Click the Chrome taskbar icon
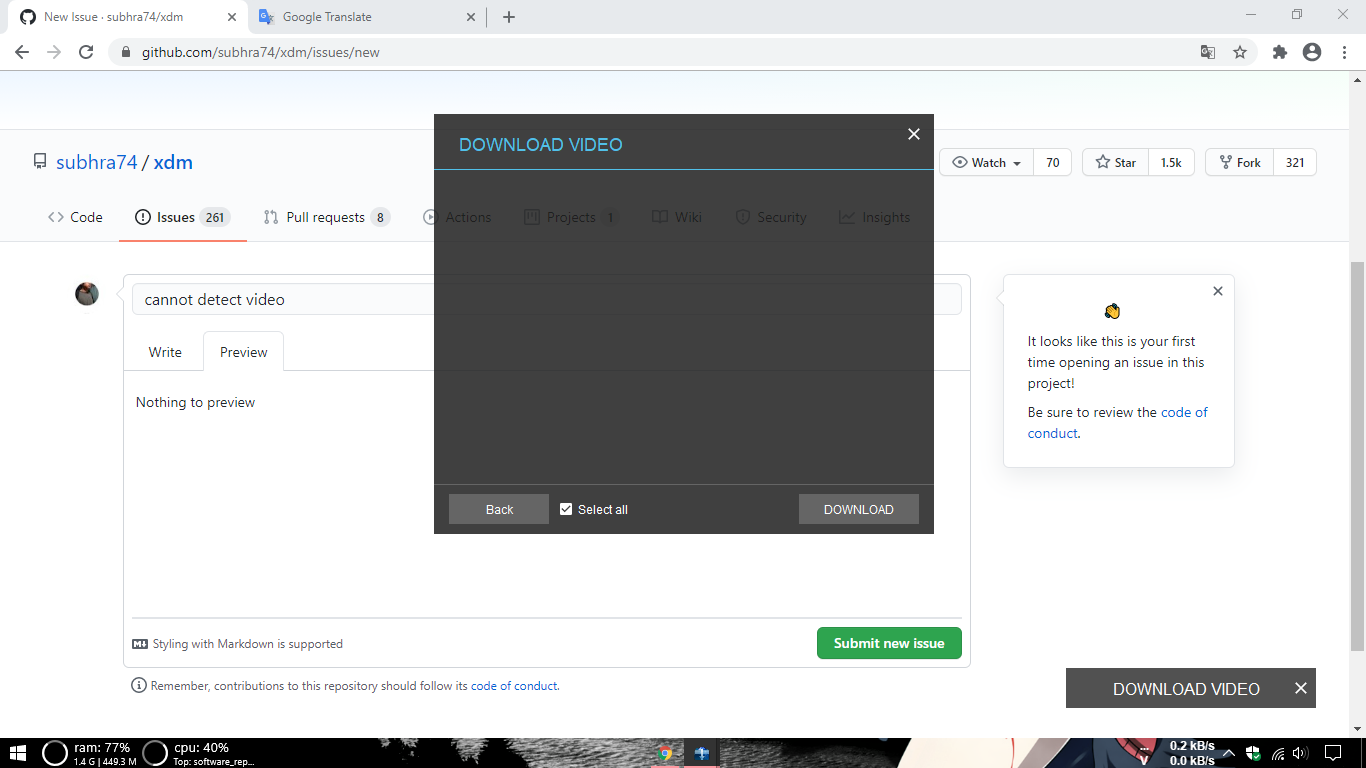1366x768 pixels. point(666,753)
